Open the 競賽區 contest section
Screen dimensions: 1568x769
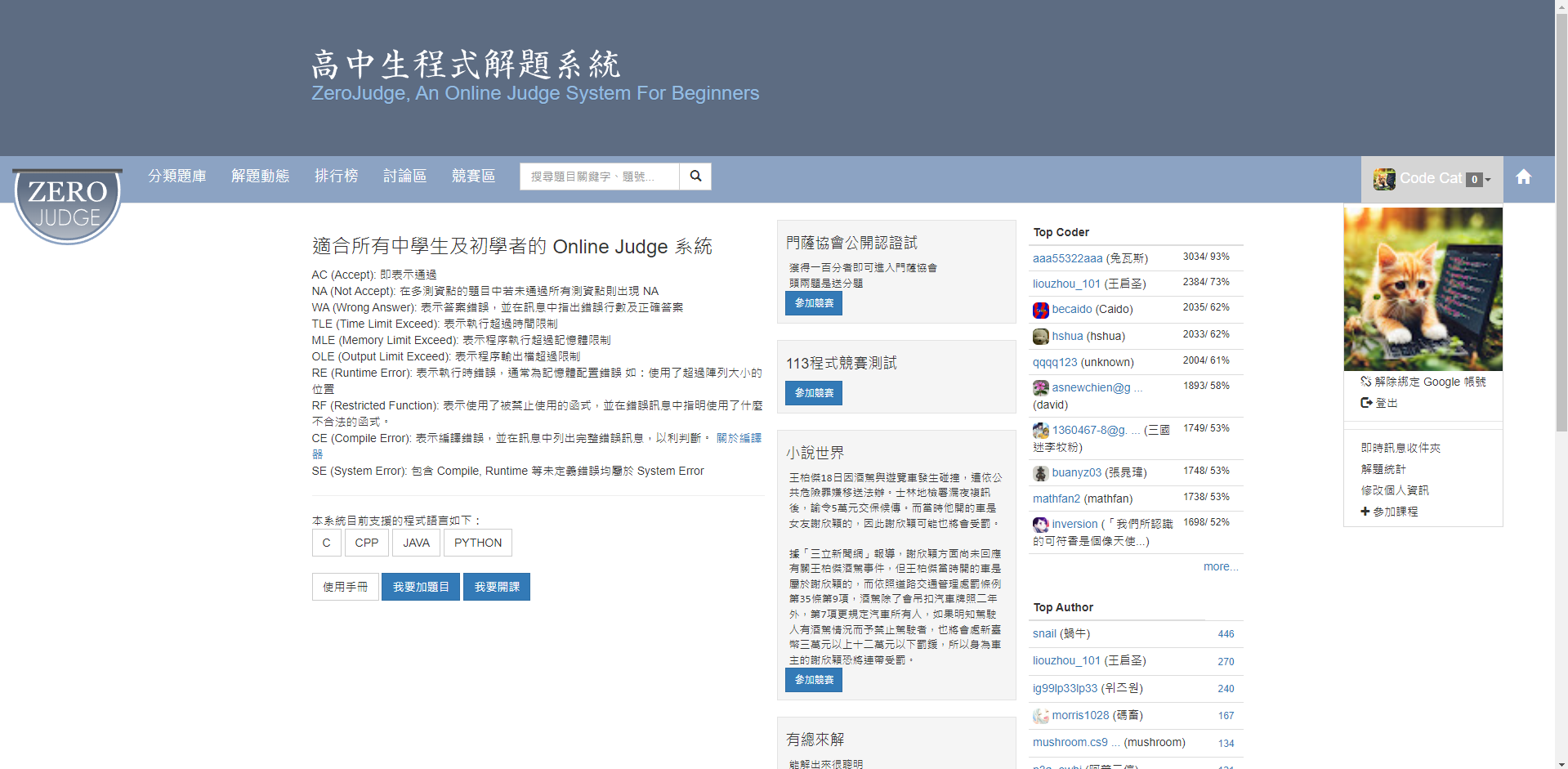coord(473,177)
